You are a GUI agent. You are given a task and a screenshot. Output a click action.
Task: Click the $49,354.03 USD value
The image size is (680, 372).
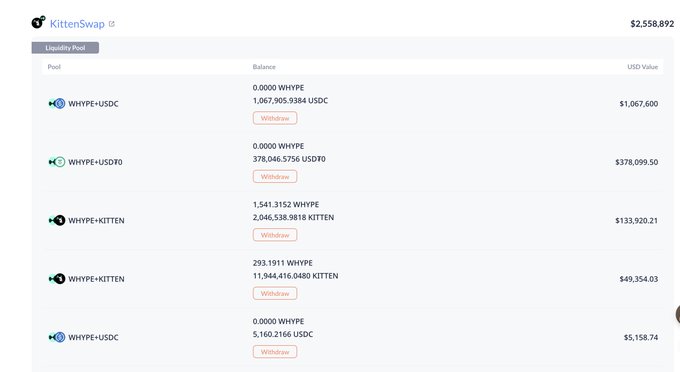[638, 279]
